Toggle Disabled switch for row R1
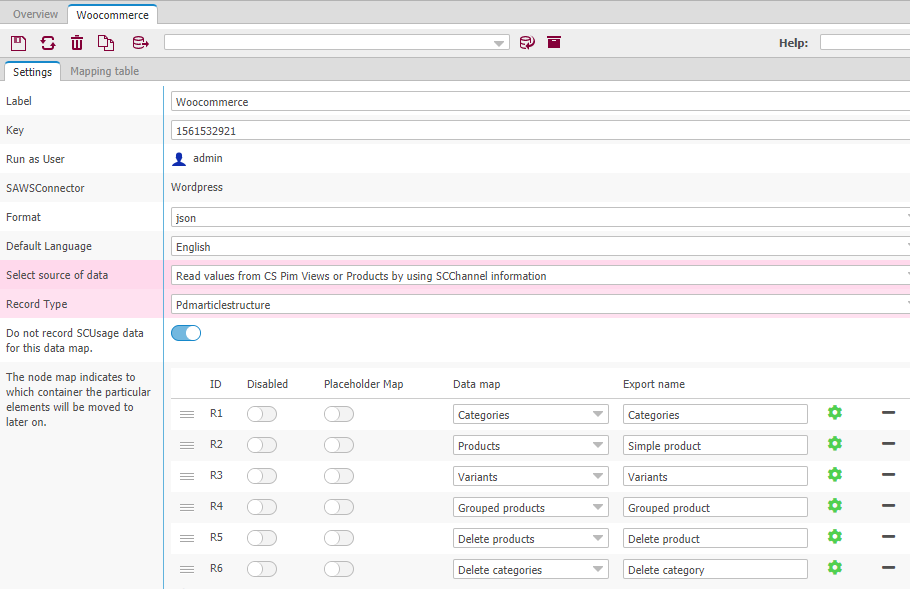Viewport: 910px width, 589px height. 262,414
